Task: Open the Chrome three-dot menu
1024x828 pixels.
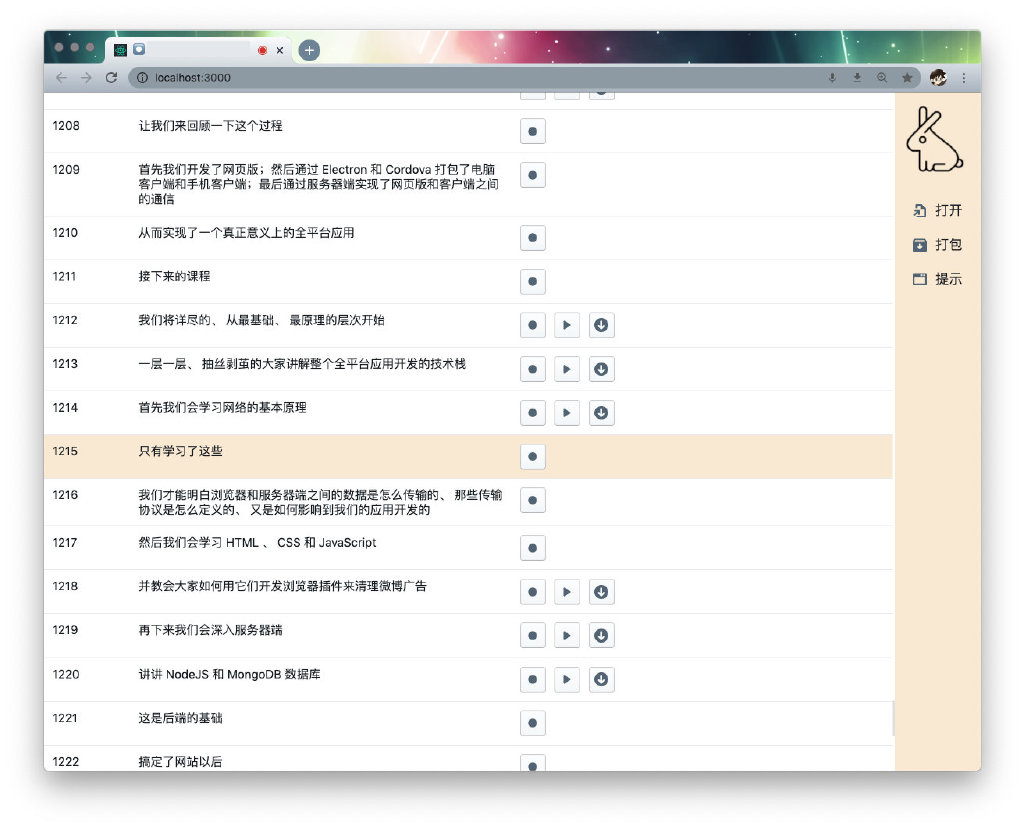Action: 962,77
